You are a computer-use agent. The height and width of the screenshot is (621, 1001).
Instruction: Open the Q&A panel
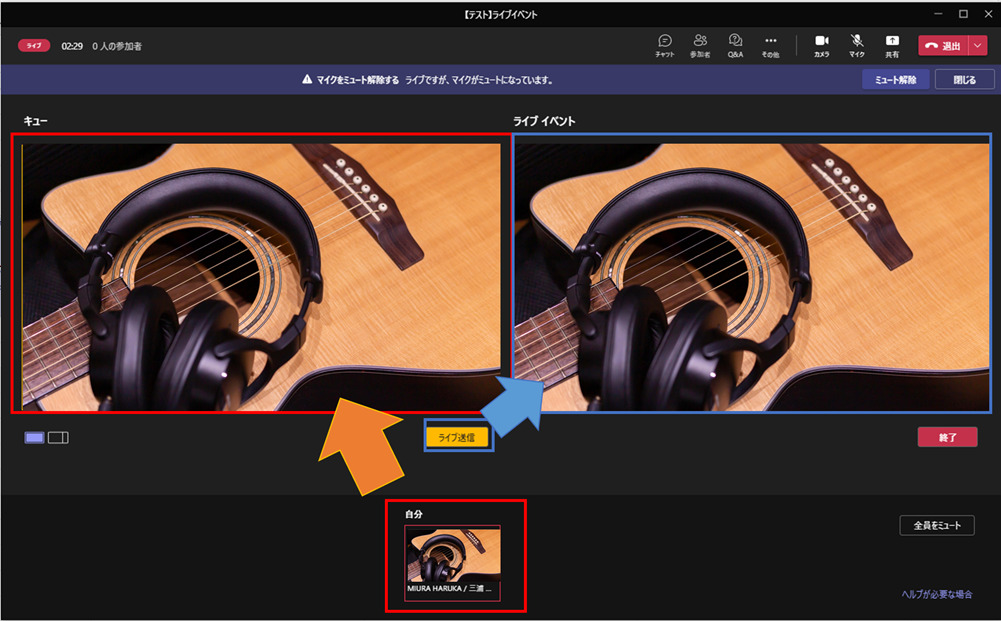click(735, 45)
